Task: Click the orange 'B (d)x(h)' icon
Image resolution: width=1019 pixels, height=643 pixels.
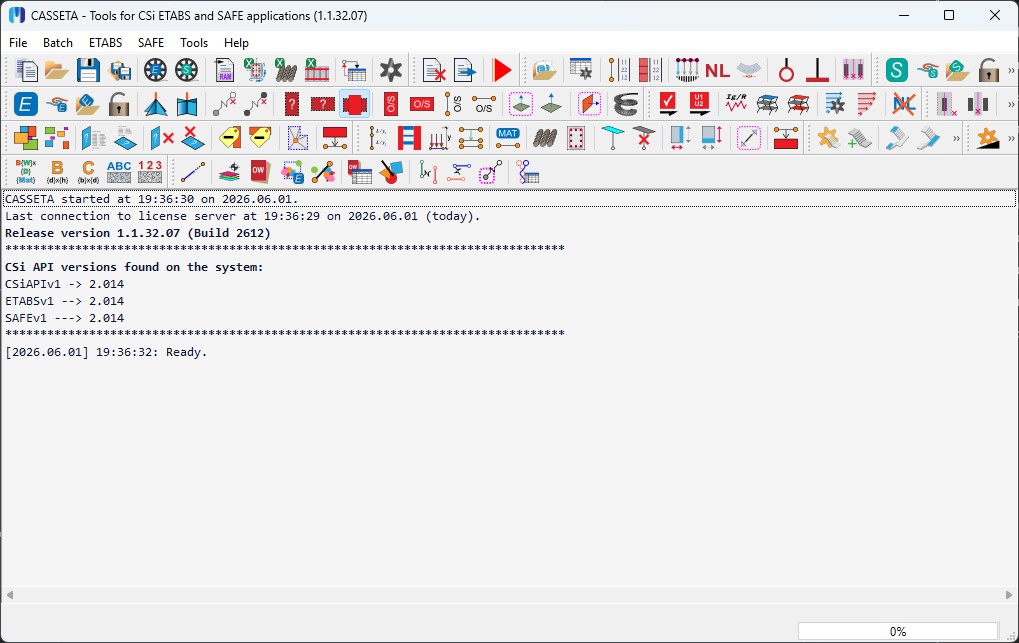Action: (57, 172)
